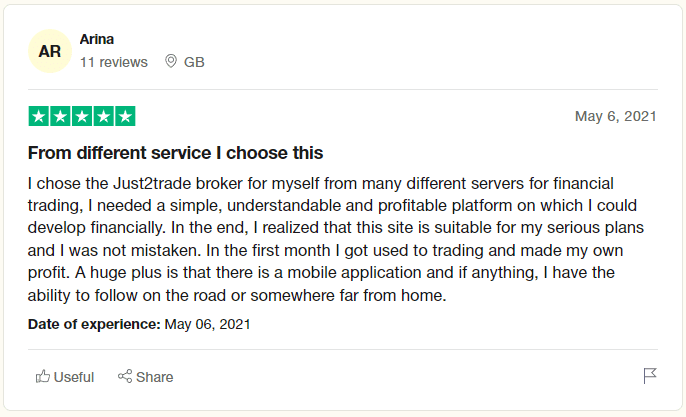Click the 11 reviews count
The height and width of the screenshot is (417, 686).
point(114,62)
